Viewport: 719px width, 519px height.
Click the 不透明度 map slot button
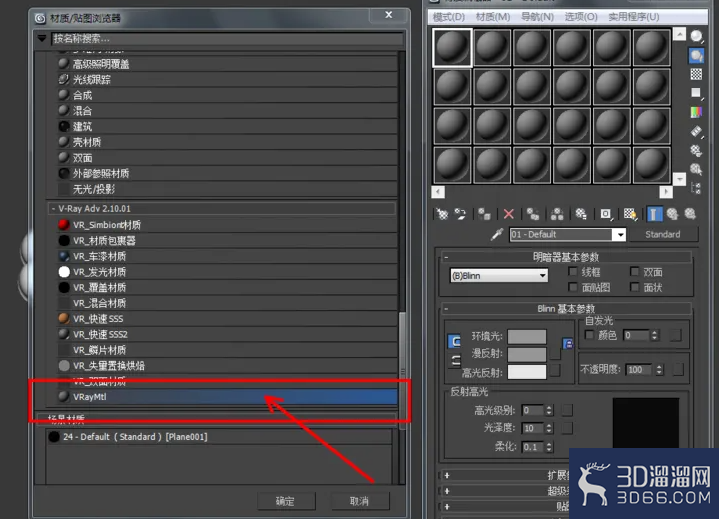pos(678,369)
